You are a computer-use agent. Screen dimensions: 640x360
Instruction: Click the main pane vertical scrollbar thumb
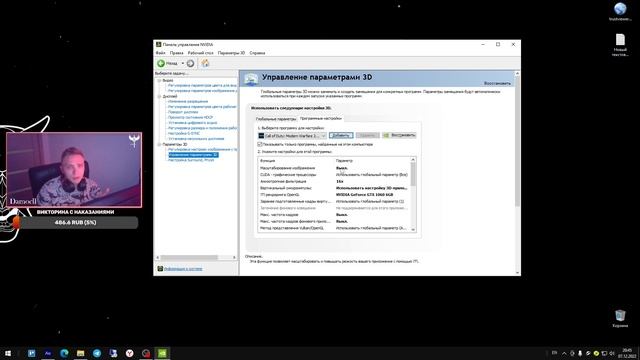pos(517,141)
